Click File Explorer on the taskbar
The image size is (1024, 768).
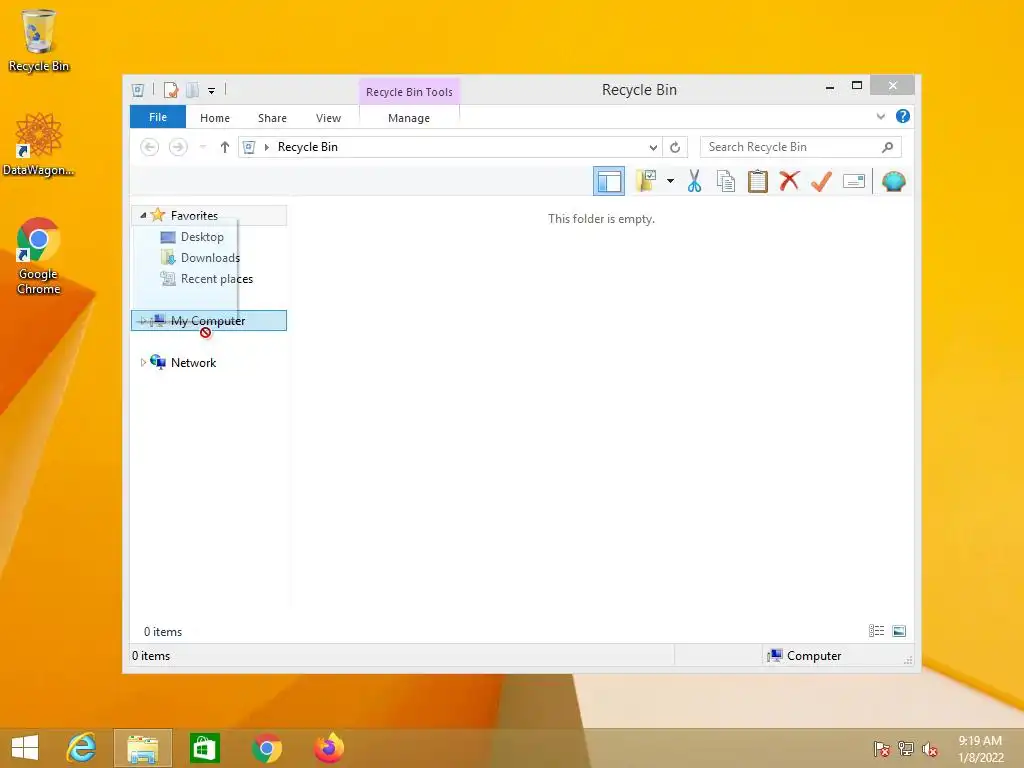tap(142, 748)
